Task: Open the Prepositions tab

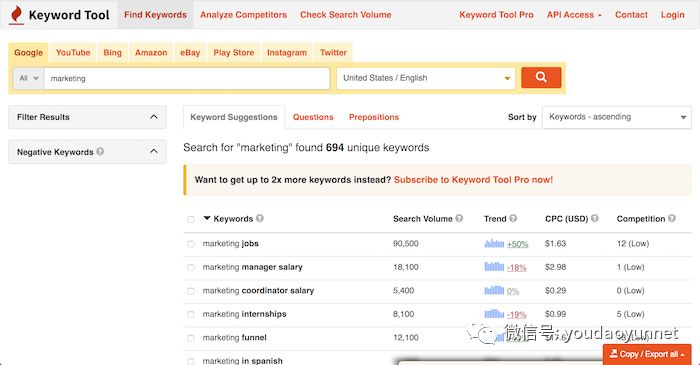Action: [x=374, y=117]
